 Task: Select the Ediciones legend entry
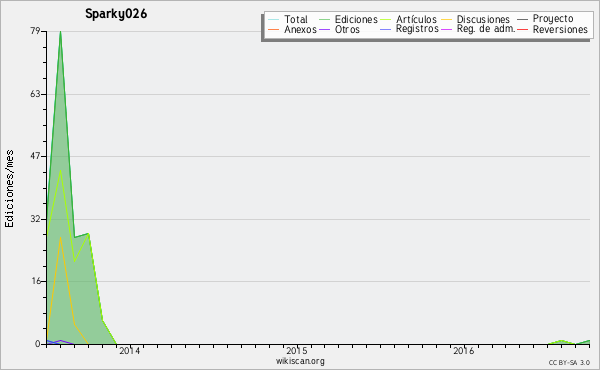coord(356,19)
